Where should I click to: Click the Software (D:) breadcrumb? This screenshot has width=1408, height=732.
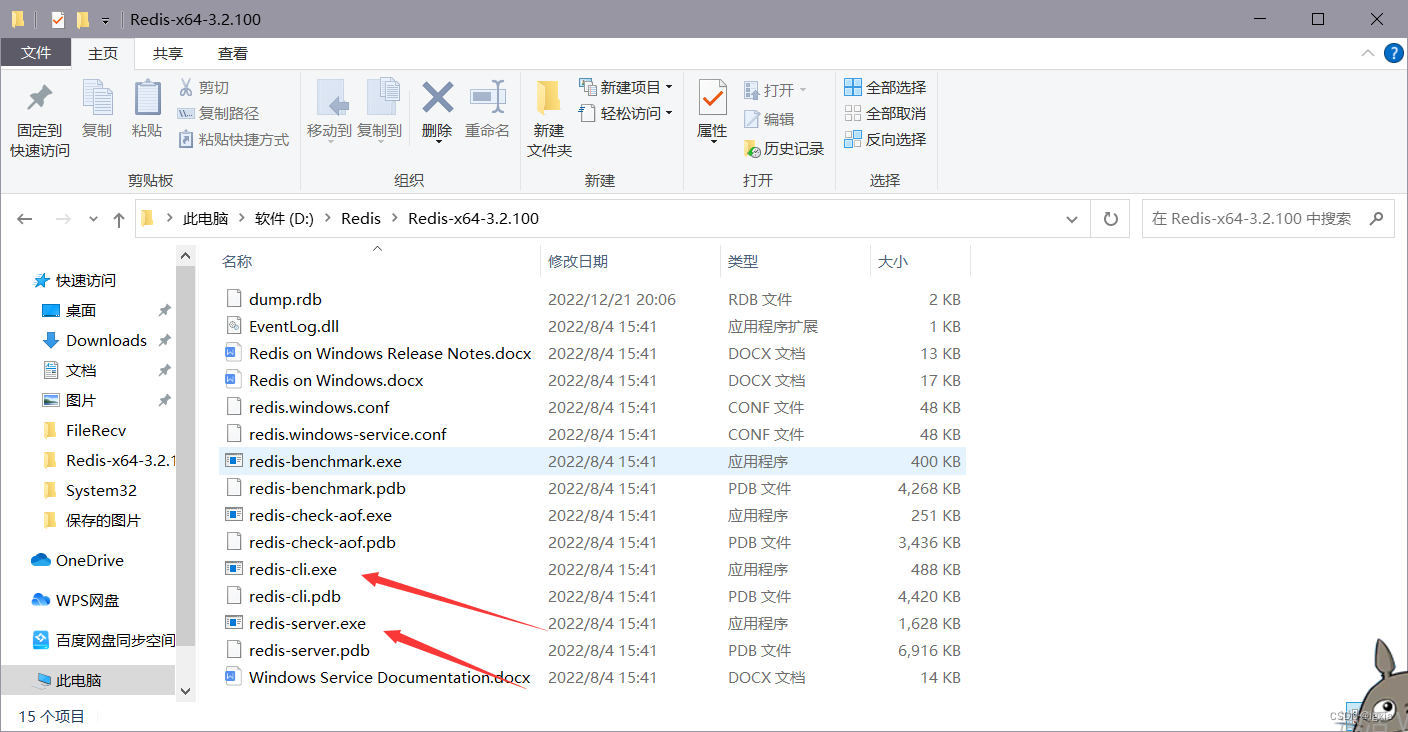tap(284, 218)
